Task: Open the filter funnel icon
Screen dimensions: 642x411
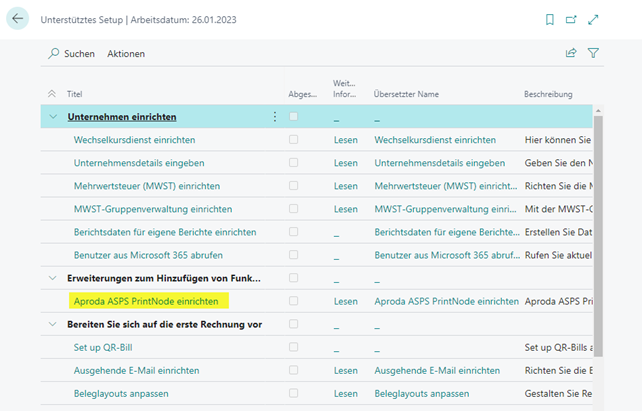Action: tap(594, 53)
